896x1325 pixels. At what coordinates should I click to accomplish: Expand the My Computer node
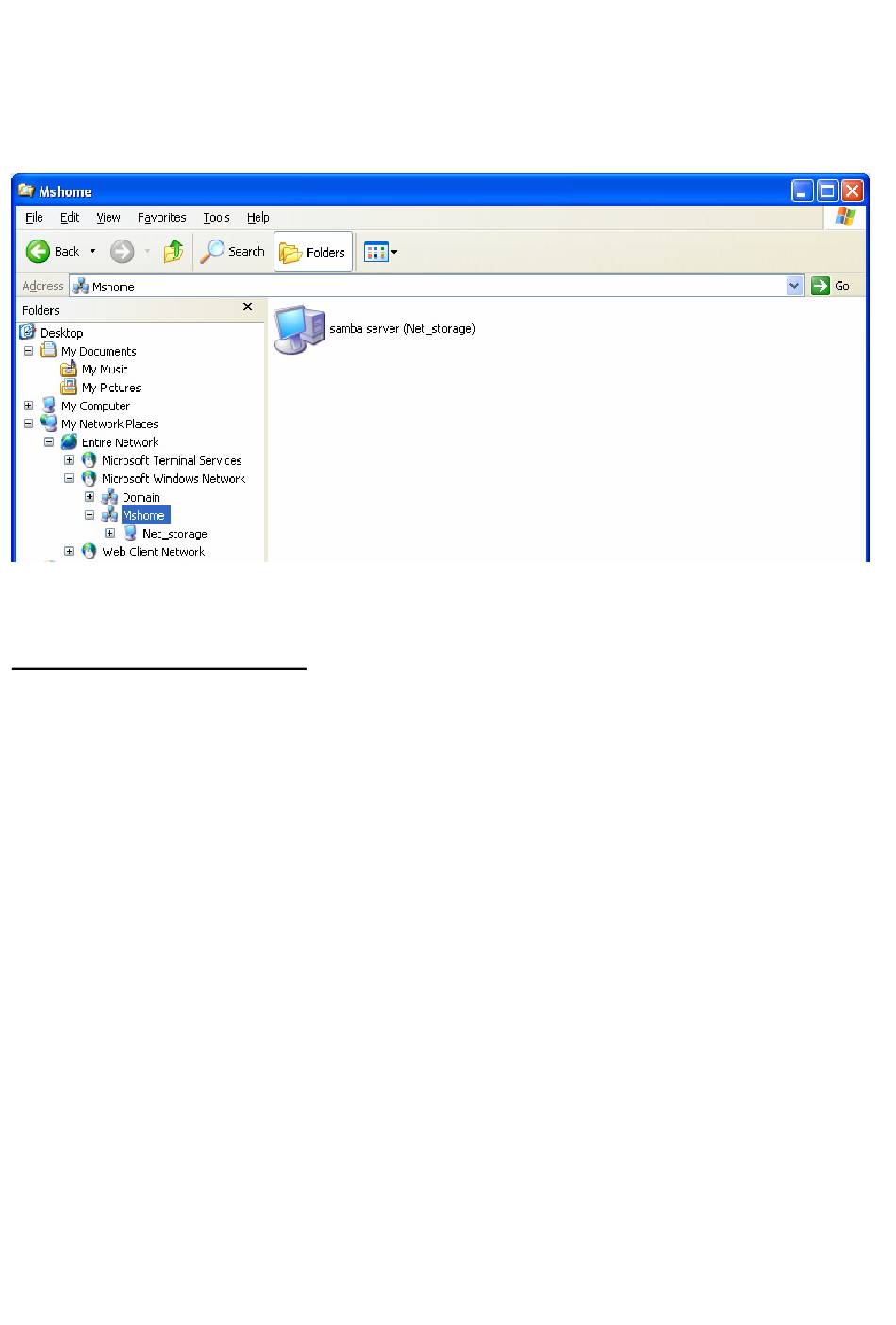[x=28, y=406]
